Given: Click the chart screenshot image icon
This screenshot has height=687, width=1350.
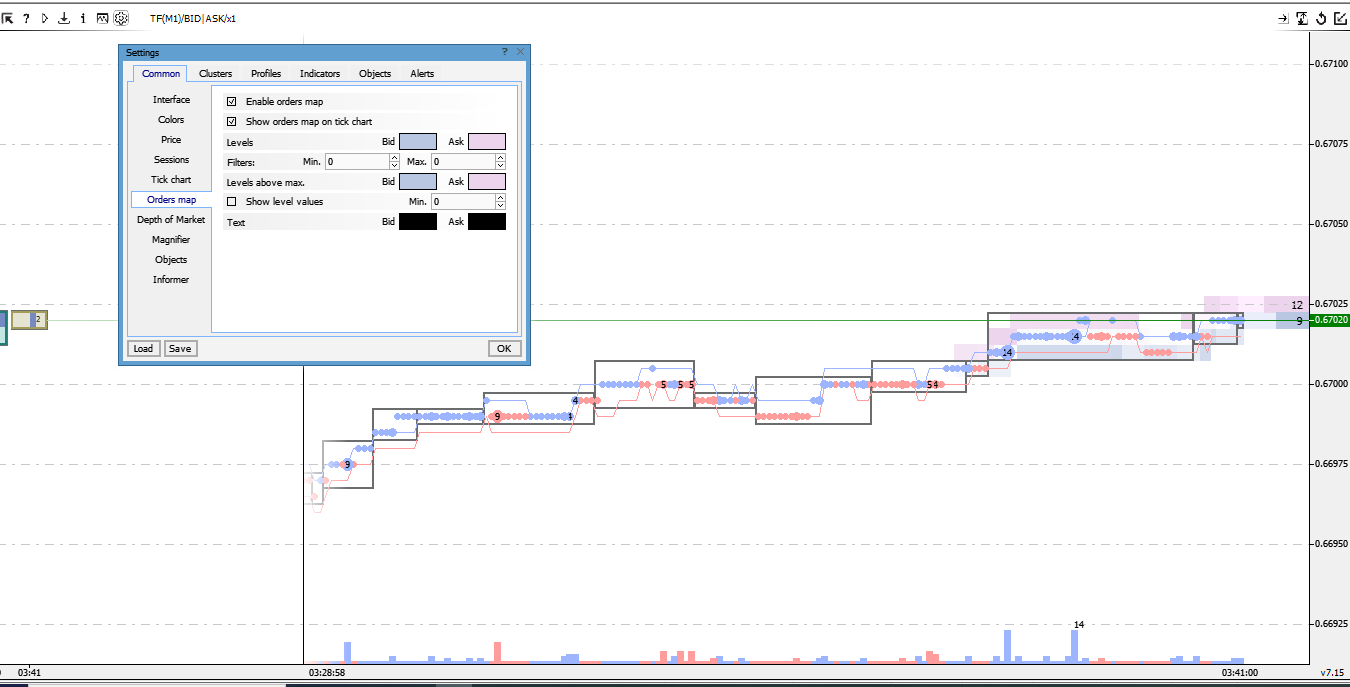Looking at the screenshot, I should click(x=102, y=18).
